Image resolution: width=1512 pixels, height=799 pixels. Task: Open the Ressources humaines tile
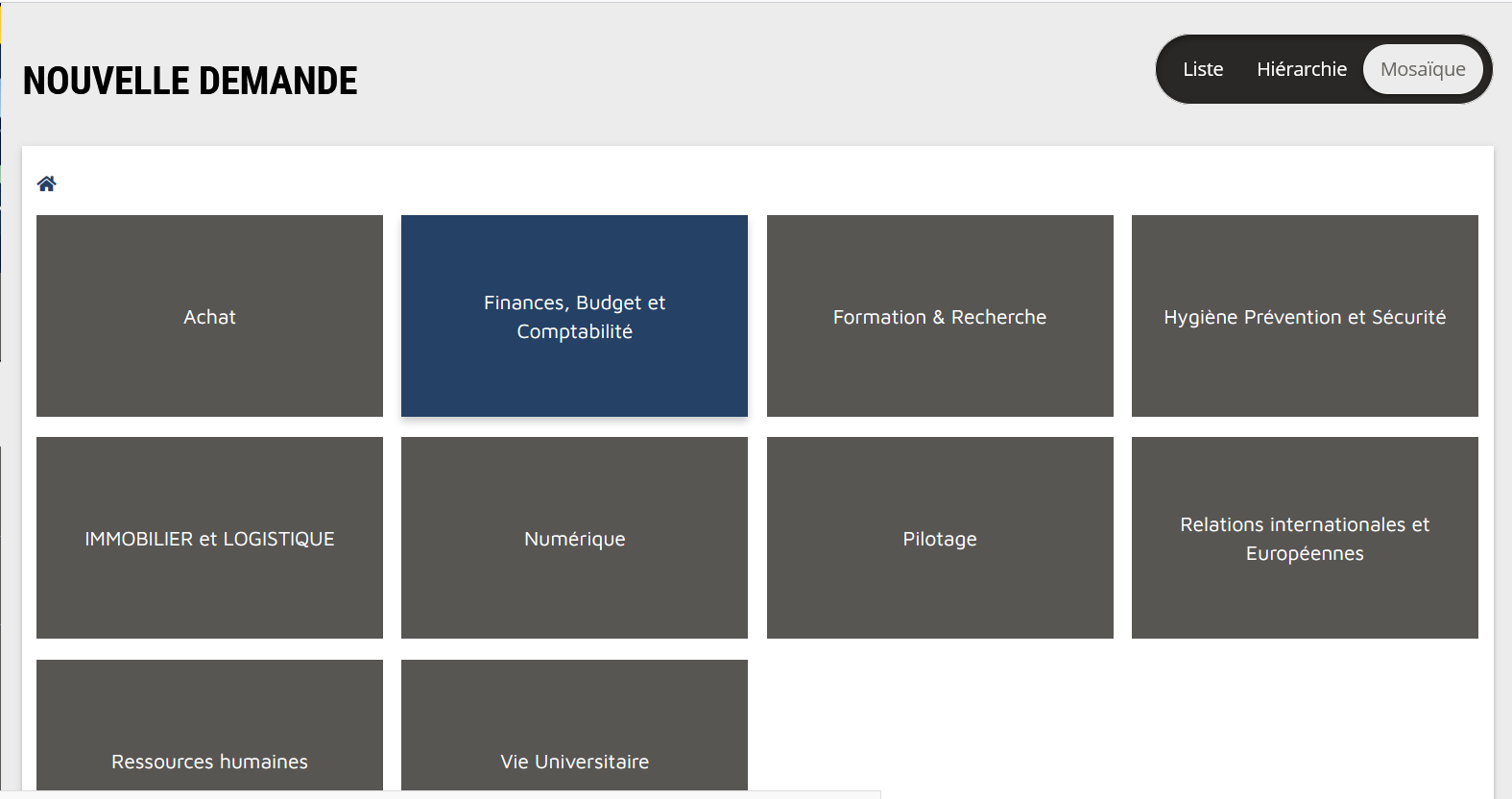click(x=209, y=711)
